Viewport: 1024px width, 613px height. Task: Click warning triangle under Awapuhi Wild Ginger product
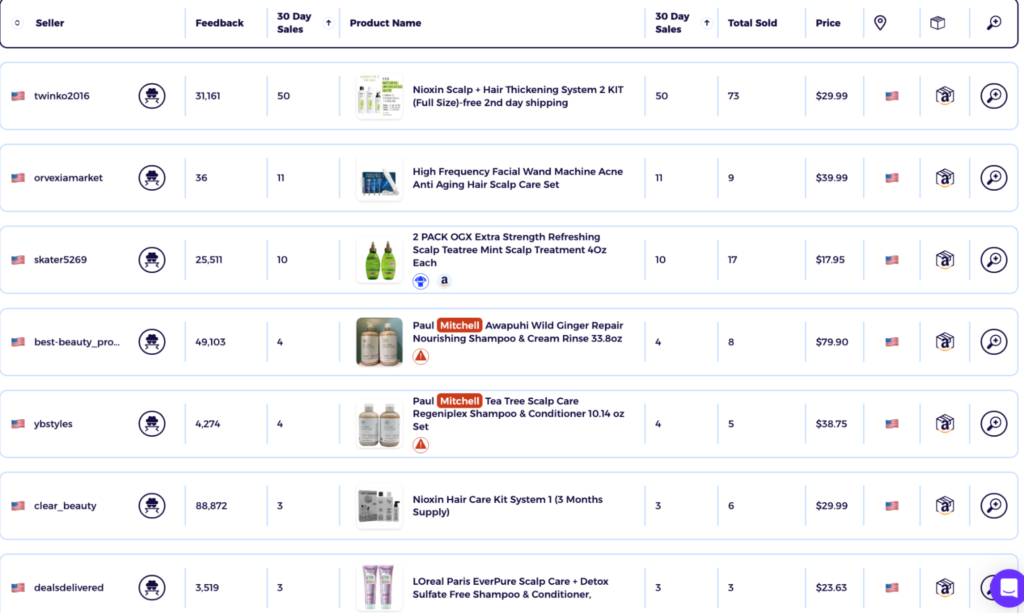pos(421,356)
